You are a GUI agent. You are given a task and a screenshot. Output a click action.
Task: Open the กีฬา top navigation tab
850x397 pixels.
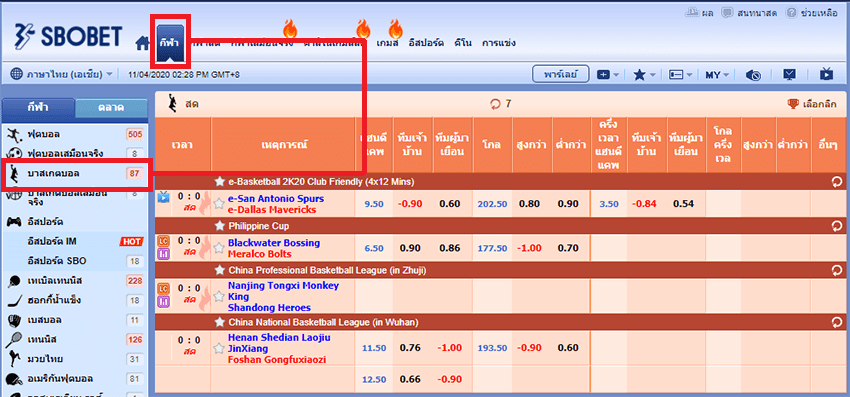pos(170,42)
